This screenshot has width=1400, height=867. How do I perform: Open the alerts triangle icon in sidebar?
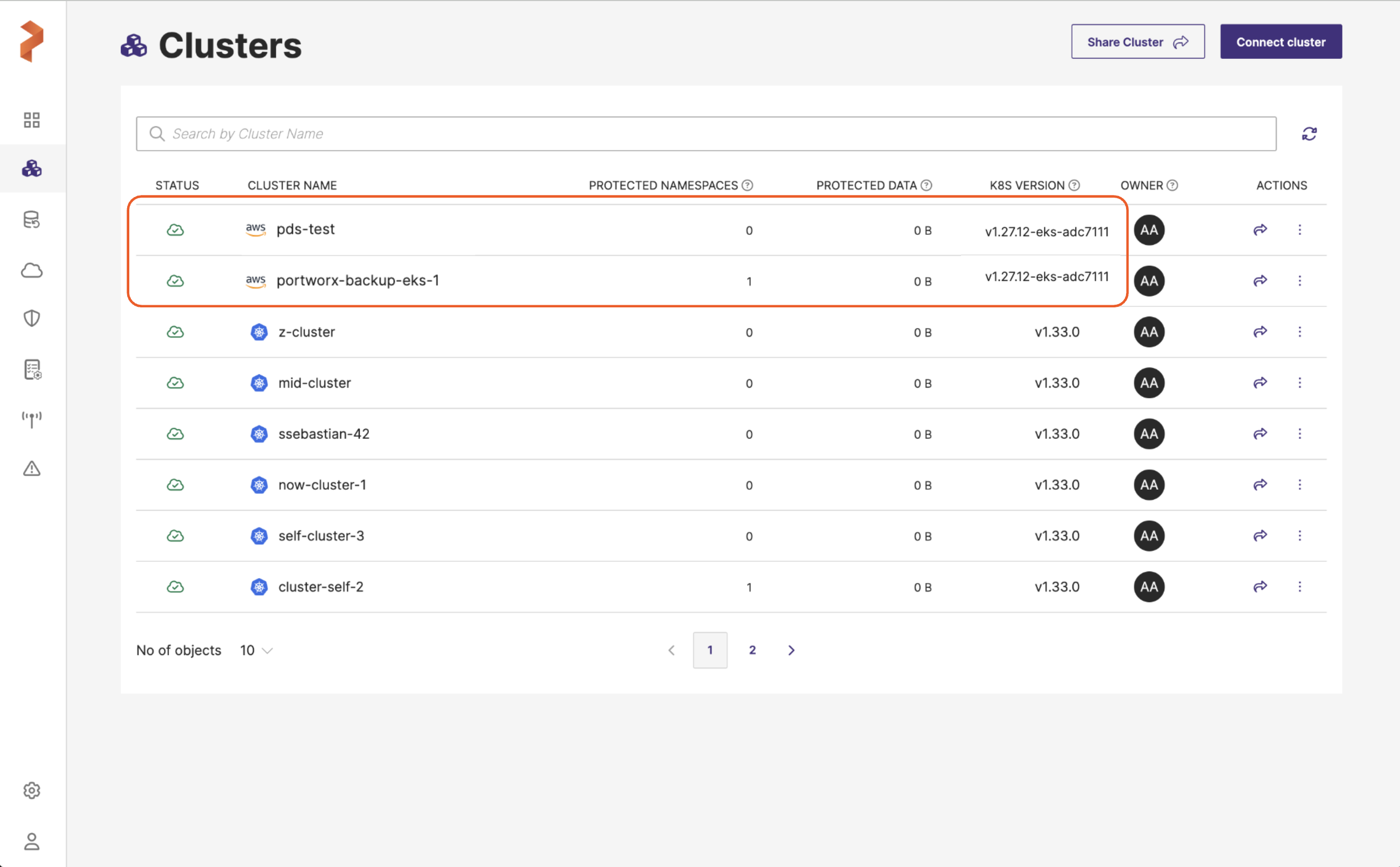(x=32, y=469)
